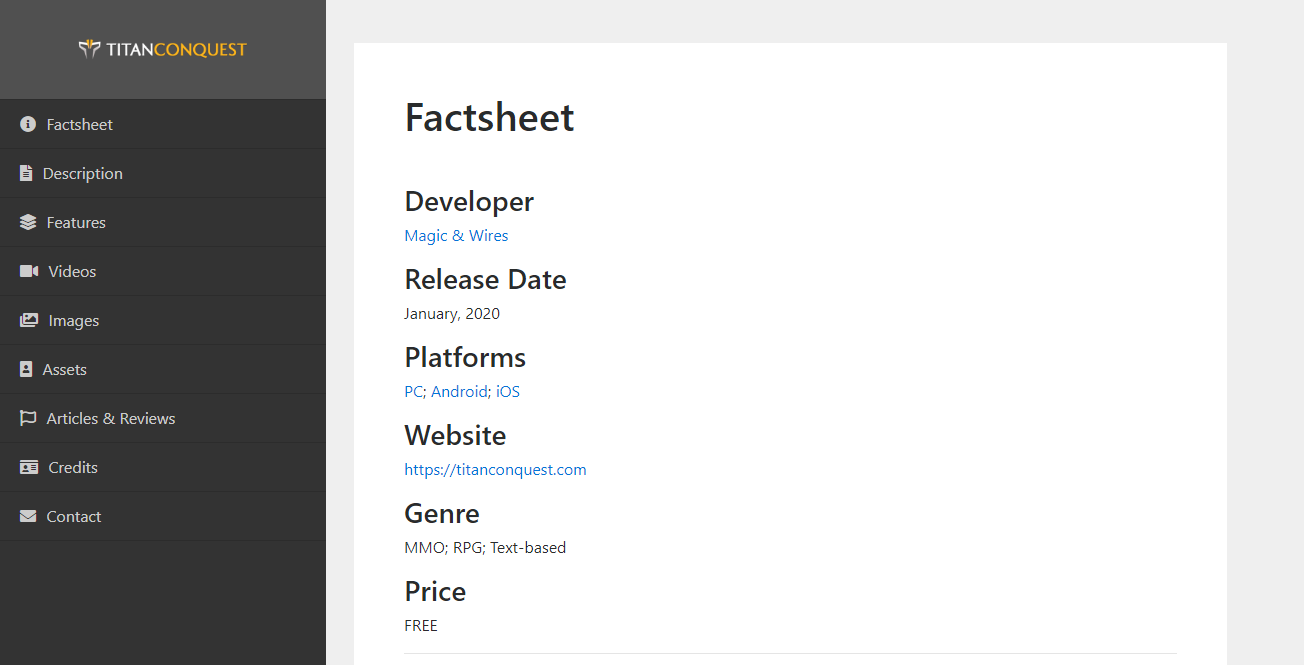
Task: Navigate to the Images section
Action: (163, 320)
